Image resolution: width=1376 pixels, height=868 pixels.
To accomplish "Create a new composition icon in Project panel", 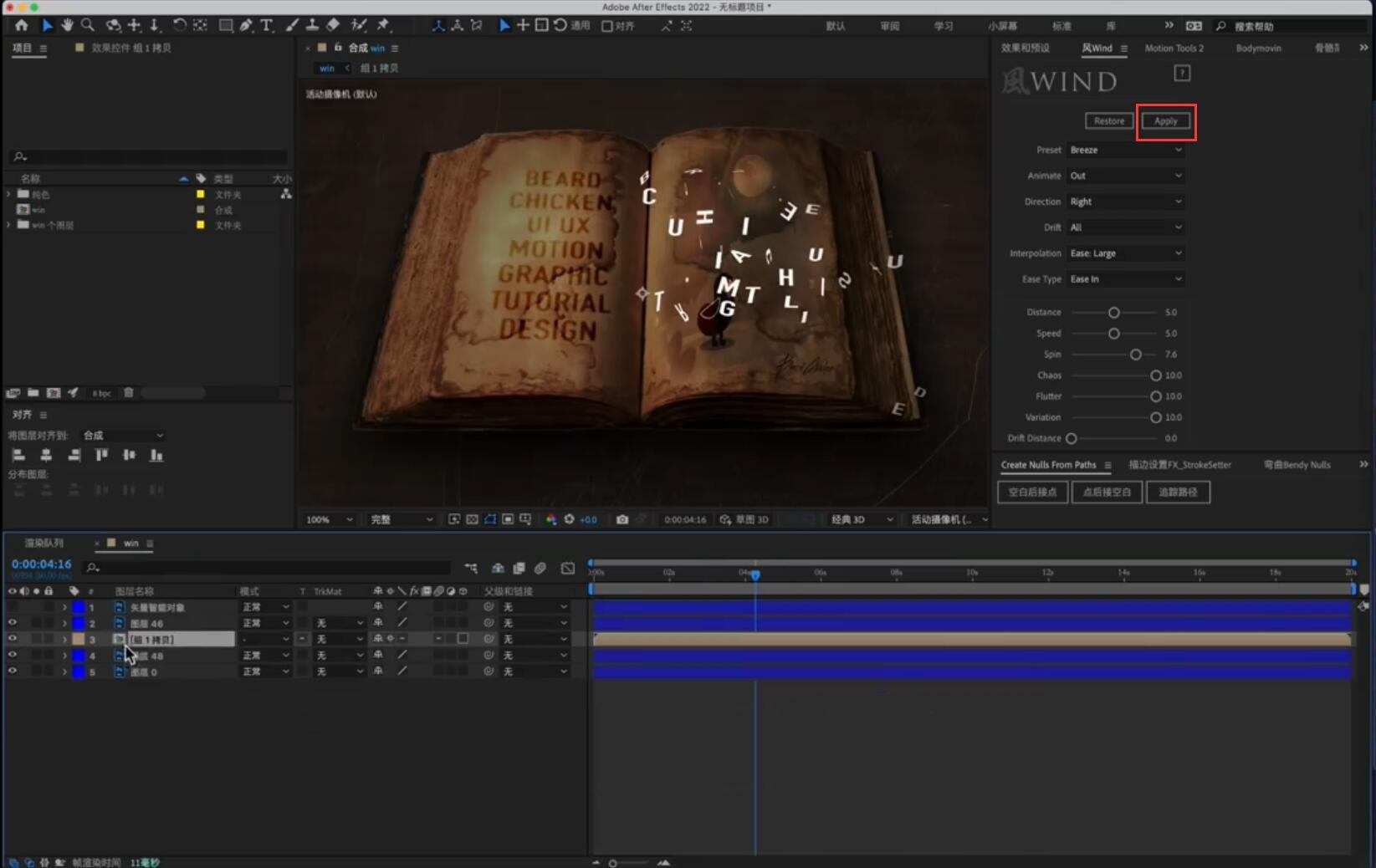I will tap(53, 393).
